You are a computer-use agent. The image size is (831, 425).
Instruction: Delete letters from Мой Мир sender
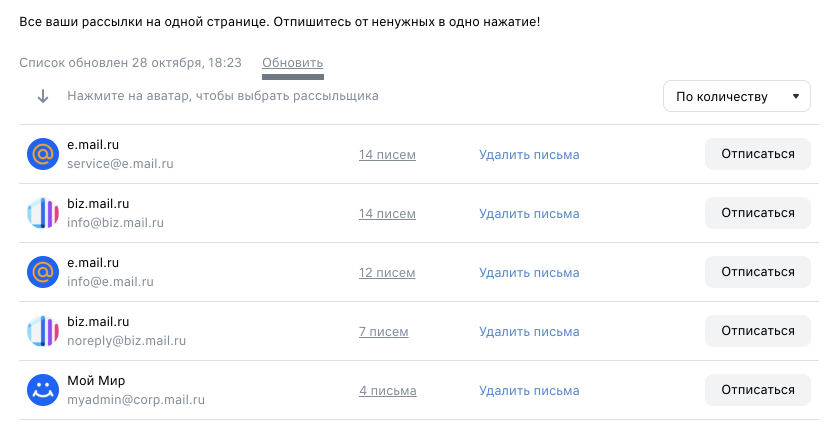529,391
